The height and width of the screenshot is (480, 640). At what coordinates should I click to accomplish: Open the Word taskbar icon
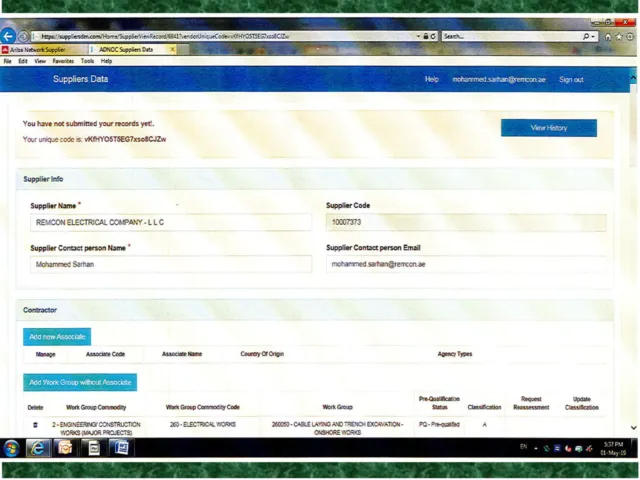click(x=121, y=448)
